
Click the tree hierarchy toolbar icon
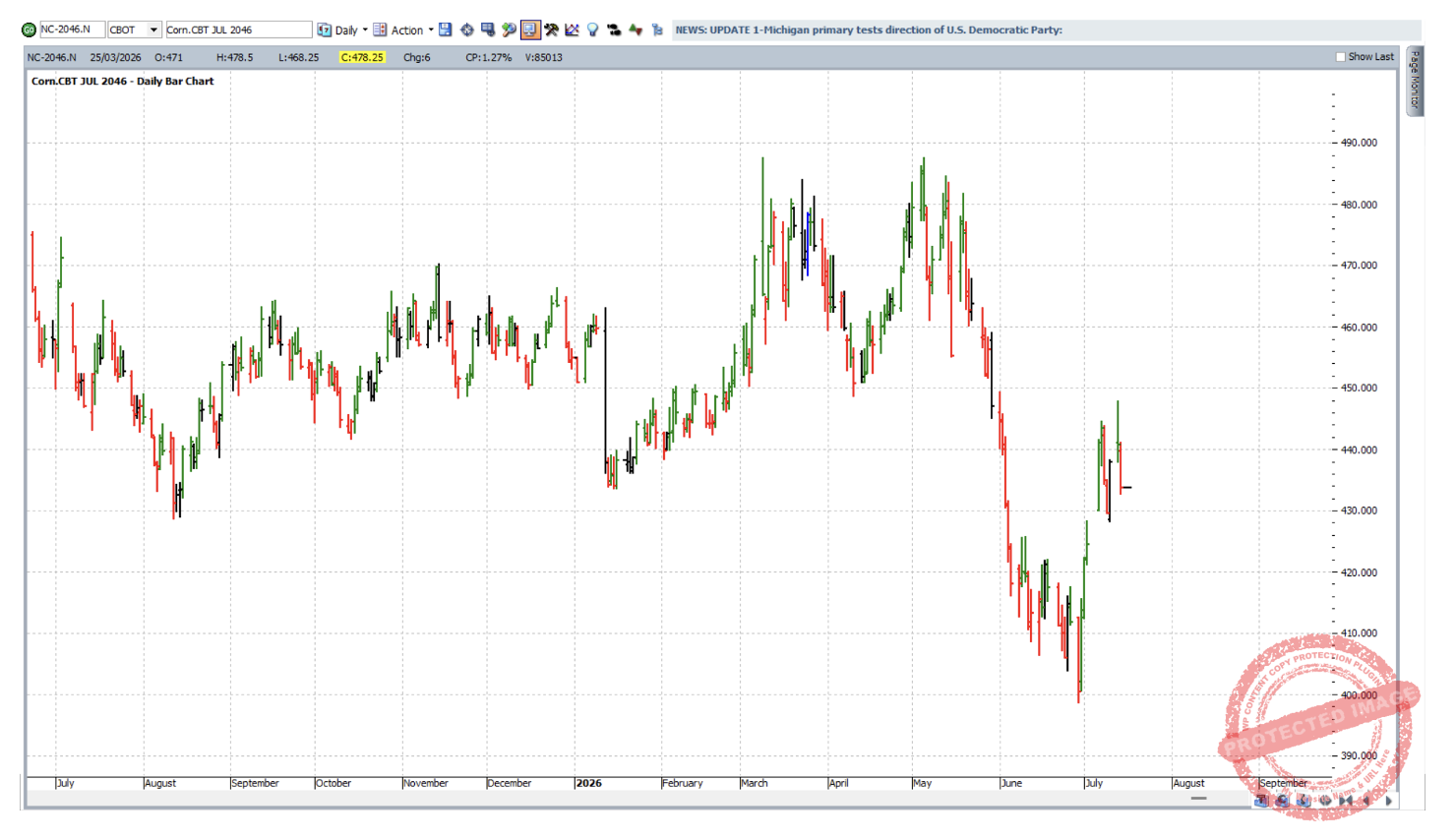(x=657, y=30)
